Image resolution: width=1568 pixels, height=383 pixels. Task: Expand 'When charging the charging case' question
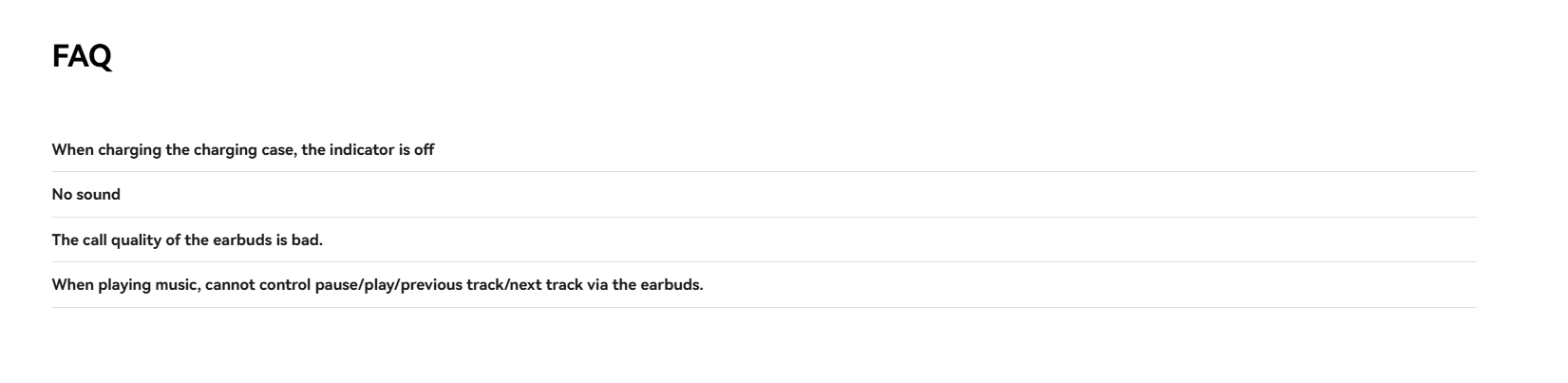pos(764,149)
